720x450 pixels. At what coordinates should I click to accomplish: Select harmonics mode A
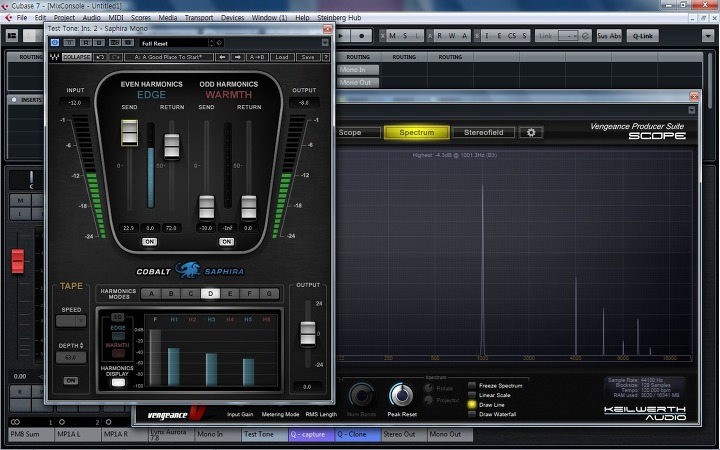point(151,294)
